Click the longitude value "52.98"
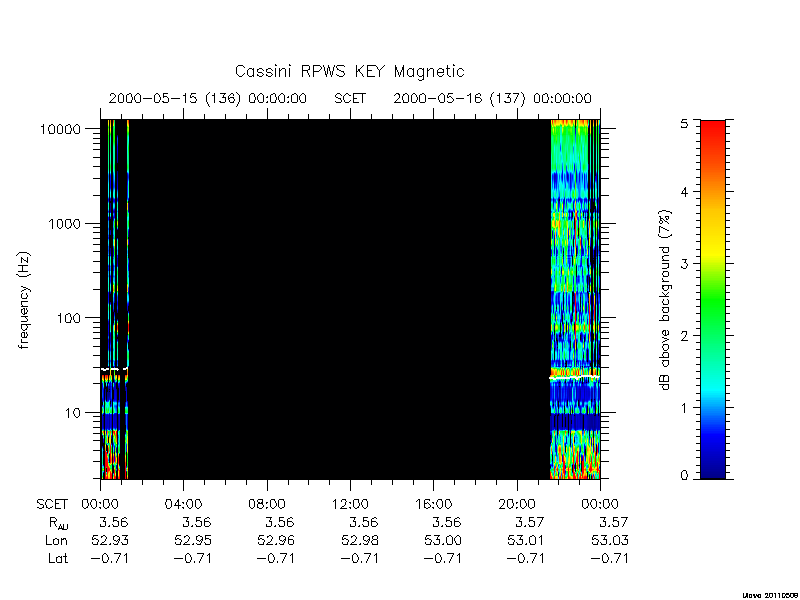 [360, 540]
